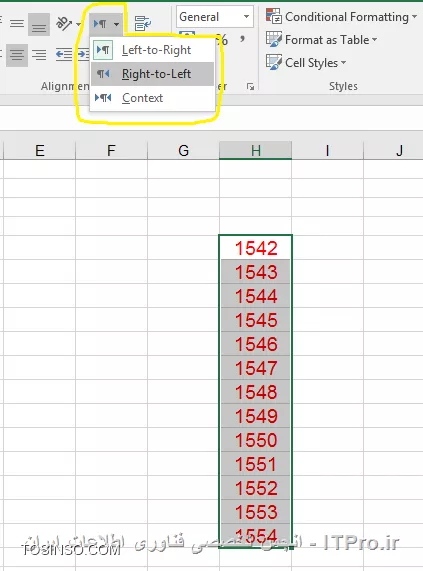Open the Cell Styles dropdown
The image size is (423, 571).
(x=343, y=63)
